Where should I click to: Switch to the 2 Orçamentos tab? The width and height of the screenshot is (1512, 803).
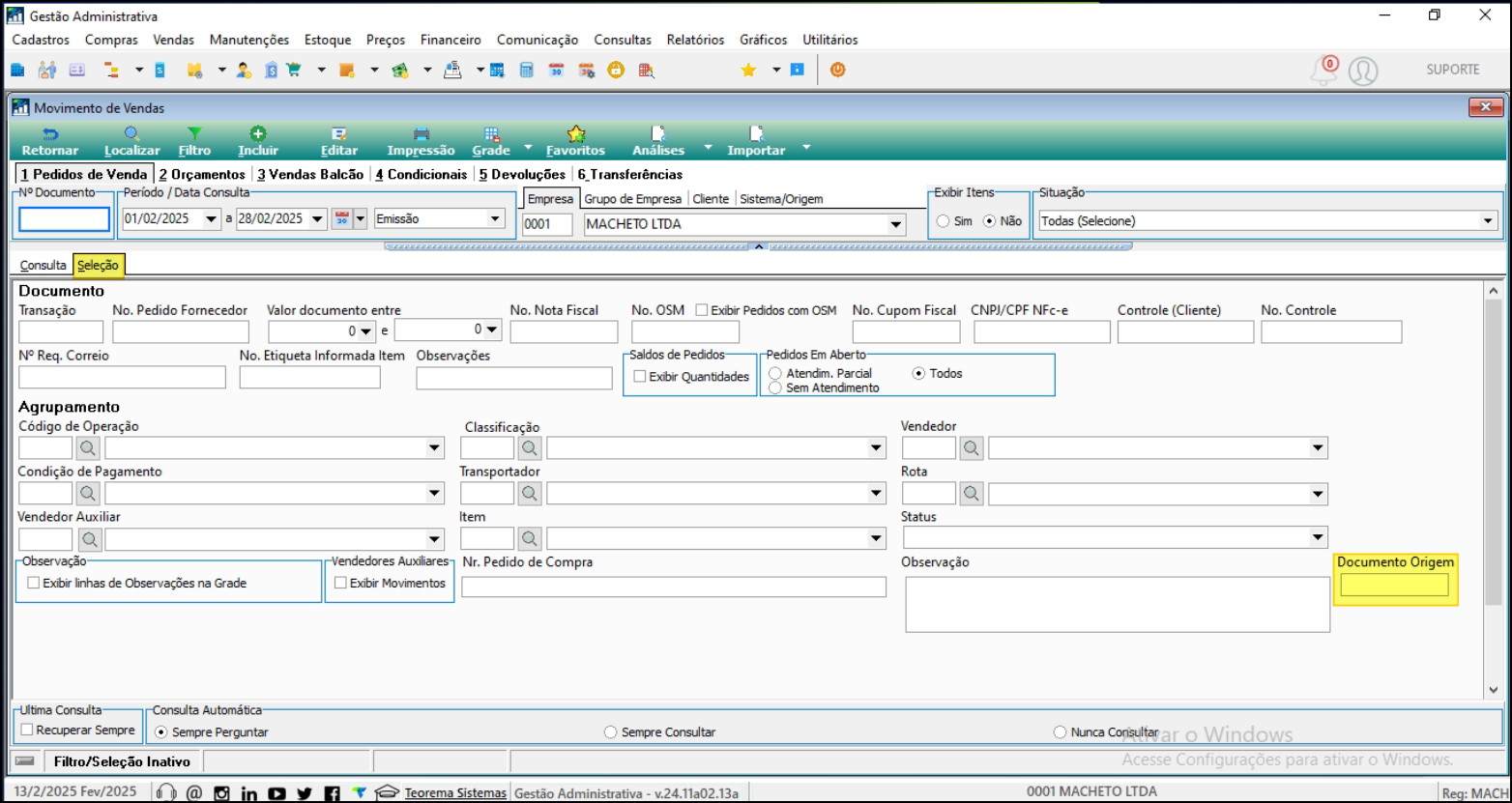point(202,174)
